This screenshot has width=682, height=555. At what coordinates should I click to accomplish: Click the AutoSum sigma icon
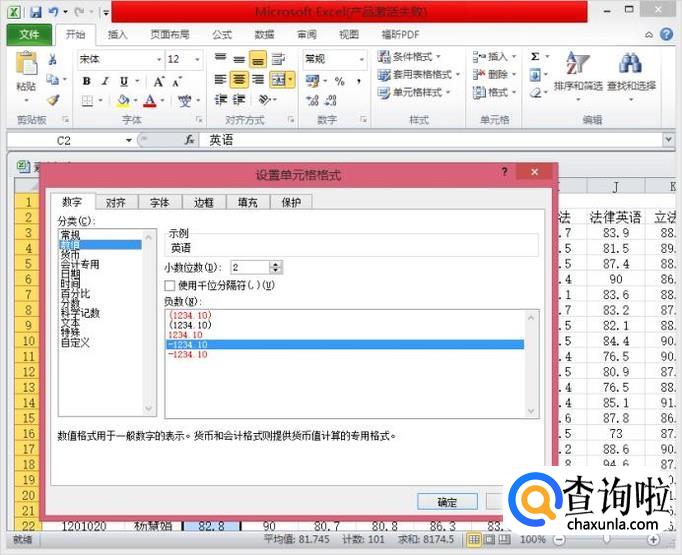click(535, 57)
